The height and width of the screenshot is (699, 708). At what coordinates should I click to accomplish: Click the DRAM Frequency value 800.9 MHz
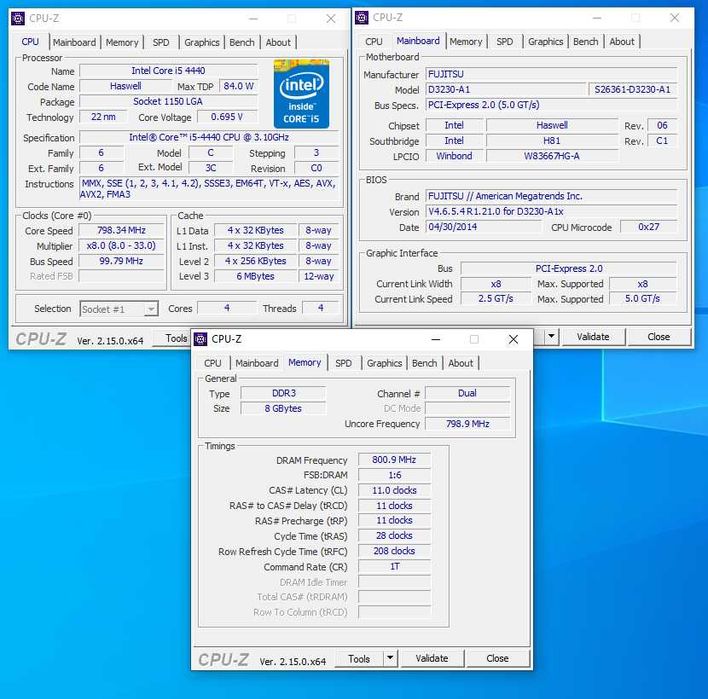pyautogui.click(x=394, y=460)
